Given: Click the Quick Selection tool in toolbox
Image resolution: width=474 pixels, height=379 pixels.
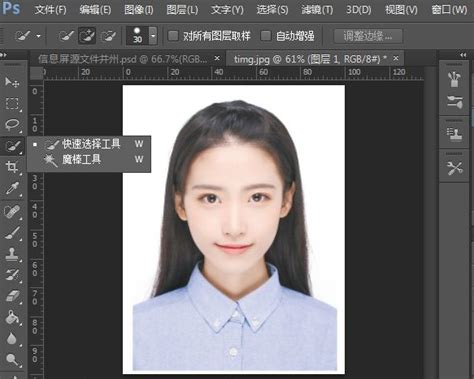Looking at the screenshot, I should [x=13, y=146].
